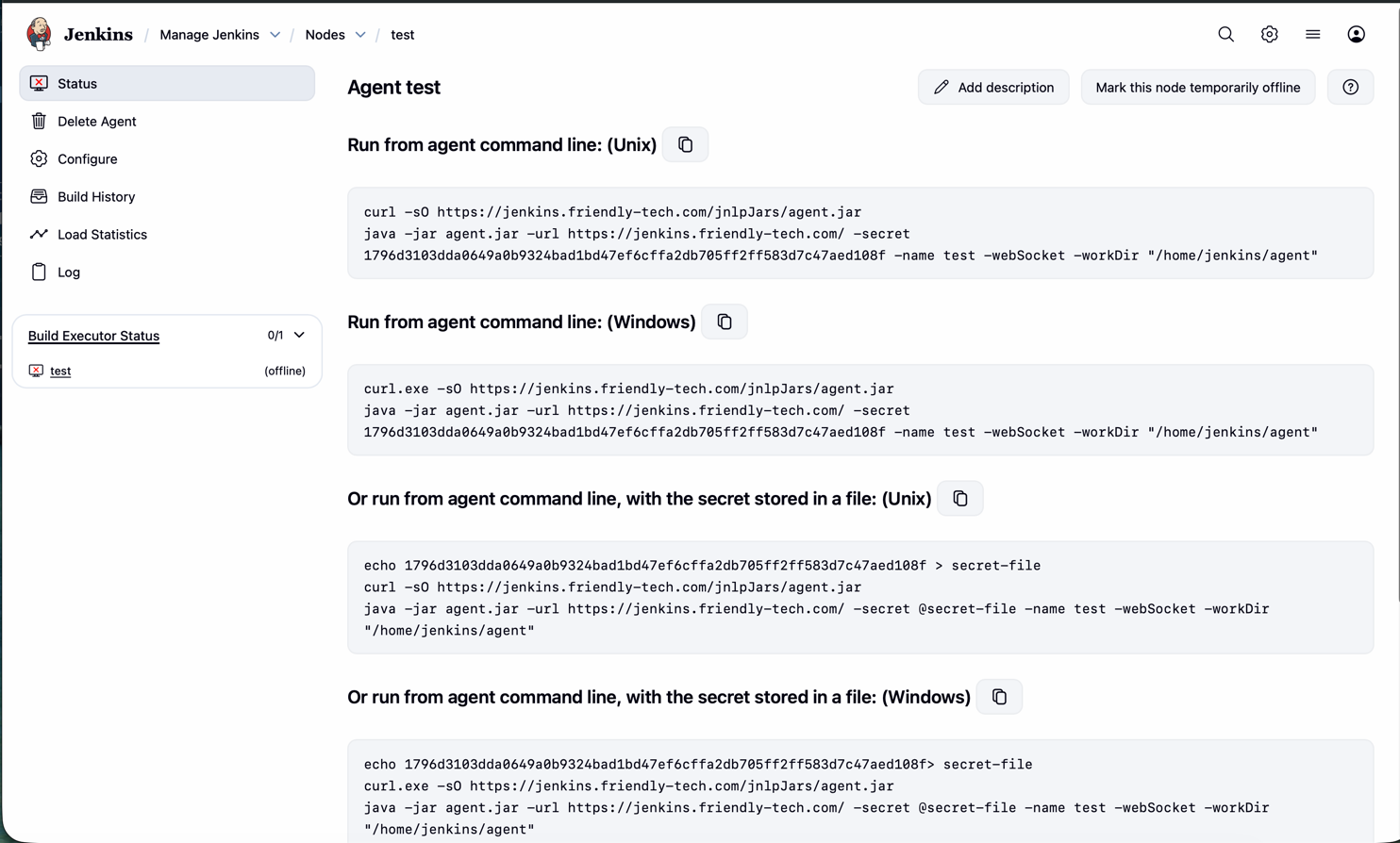
Task: Mark this node temporarily offline
Action: point(1197,87)
